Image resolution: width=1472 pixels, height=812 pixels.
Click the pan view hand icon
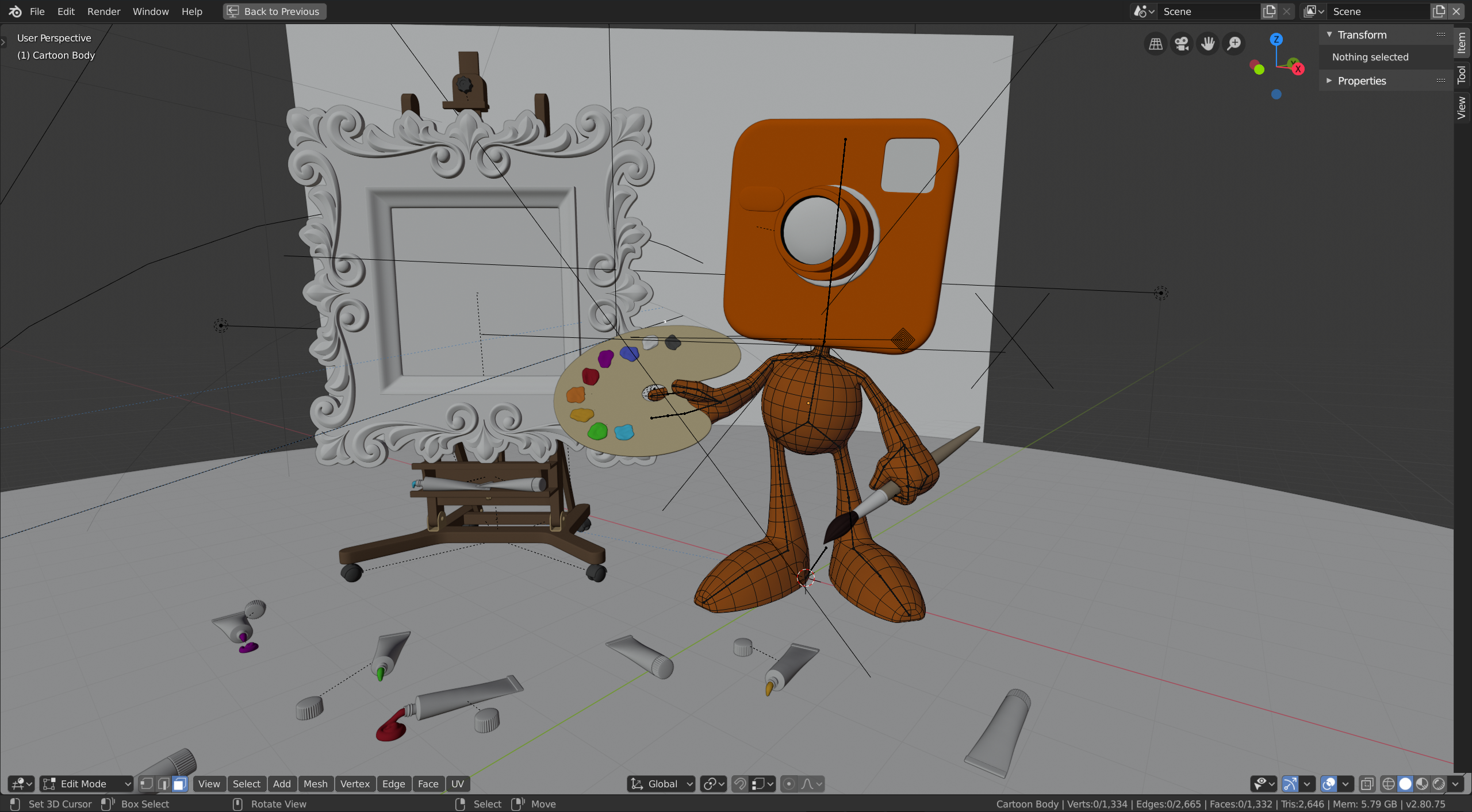point(1207,44)
